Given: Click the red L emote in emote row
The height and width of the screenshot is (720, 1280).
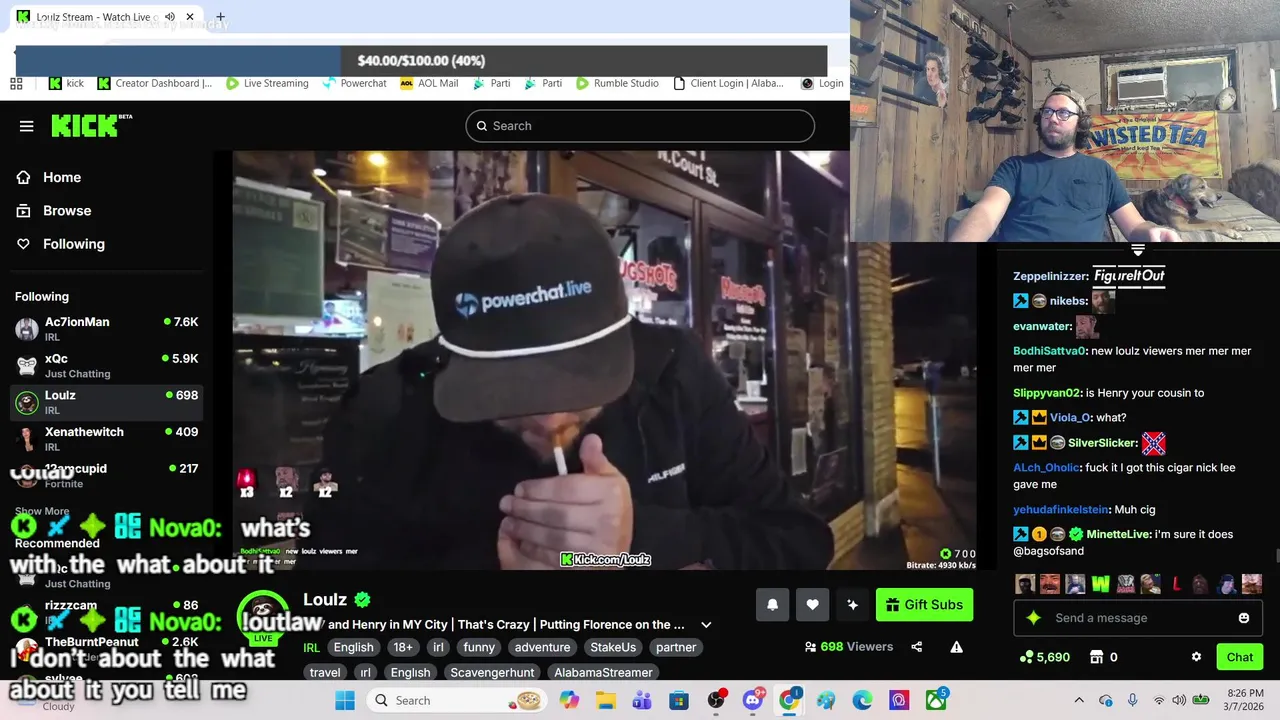Looking at the screenshot, I should 1176,584.
